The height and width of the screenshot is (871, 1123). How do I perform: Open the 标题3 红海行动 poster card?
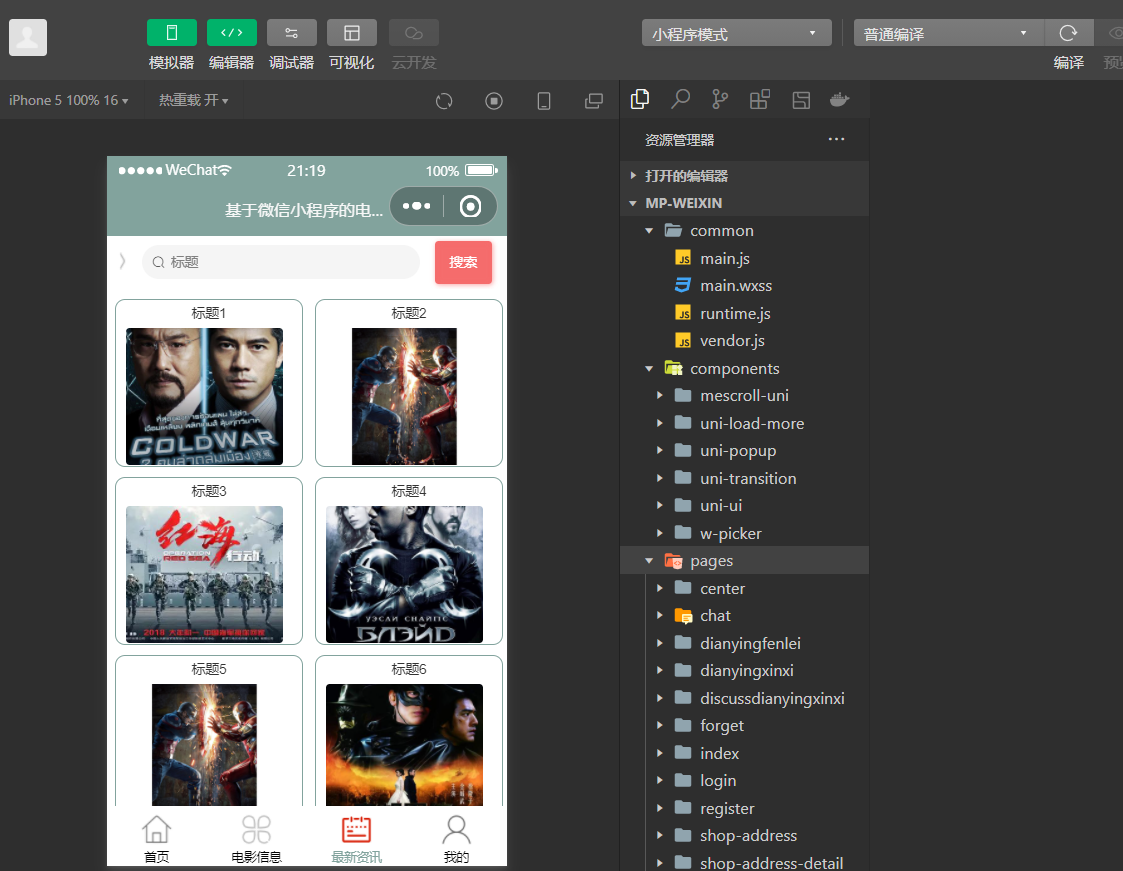point(209,561)
